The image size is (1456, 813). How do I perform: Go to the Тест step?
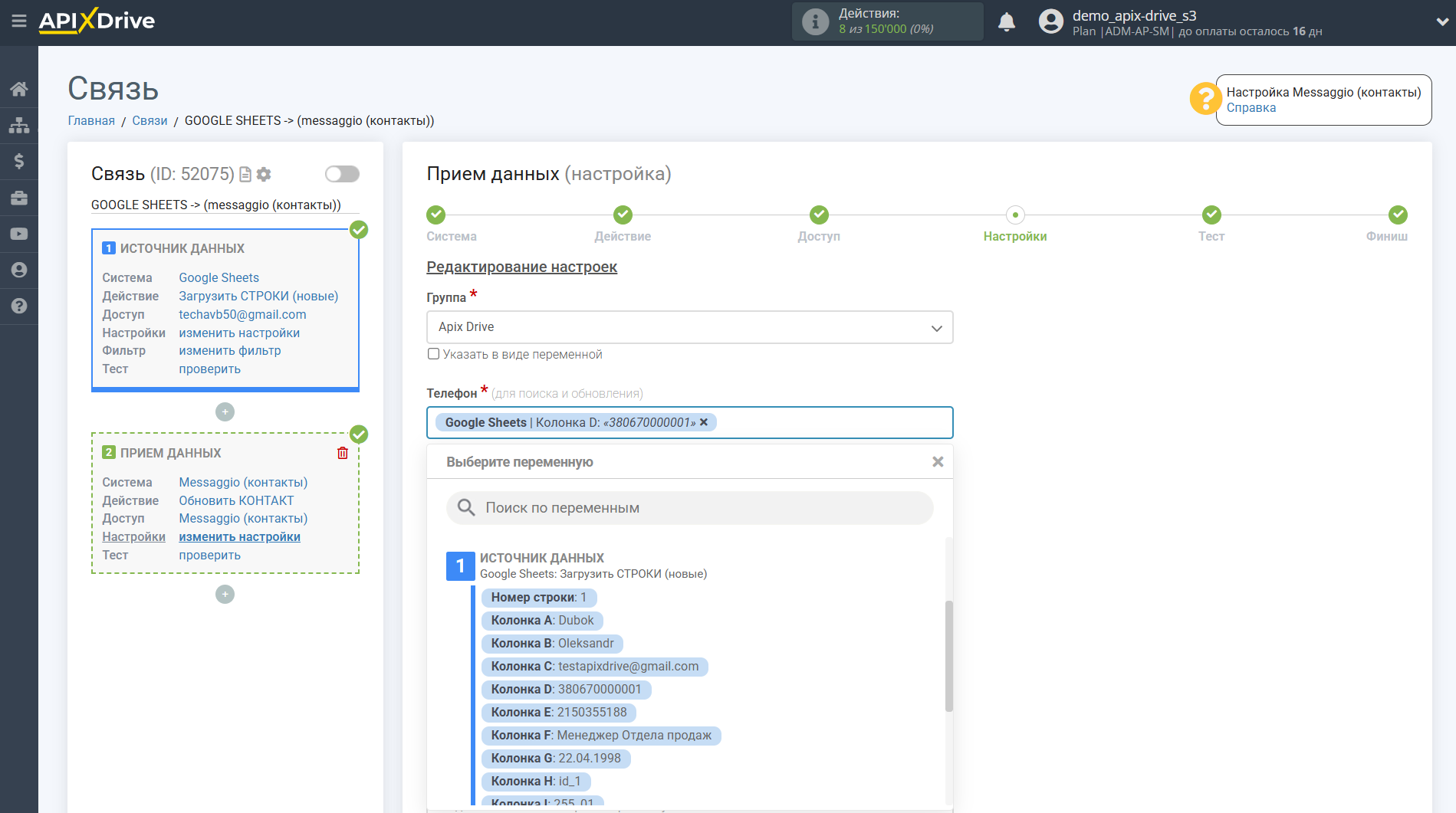(1211, 215)
